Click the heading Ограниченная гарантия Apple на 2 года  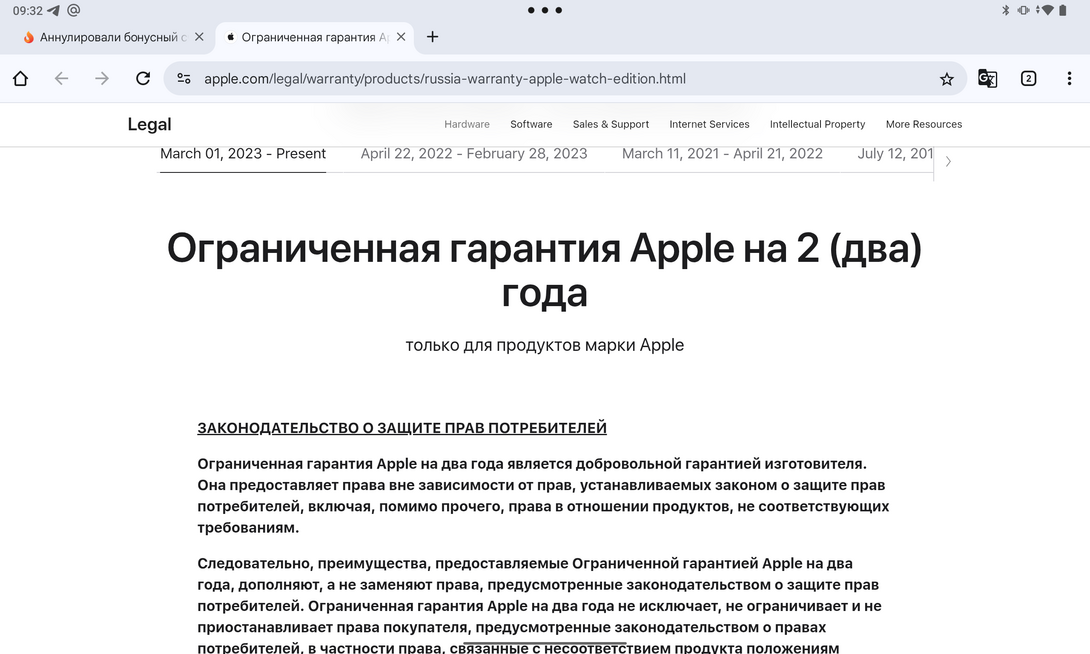tap(544, 270)
